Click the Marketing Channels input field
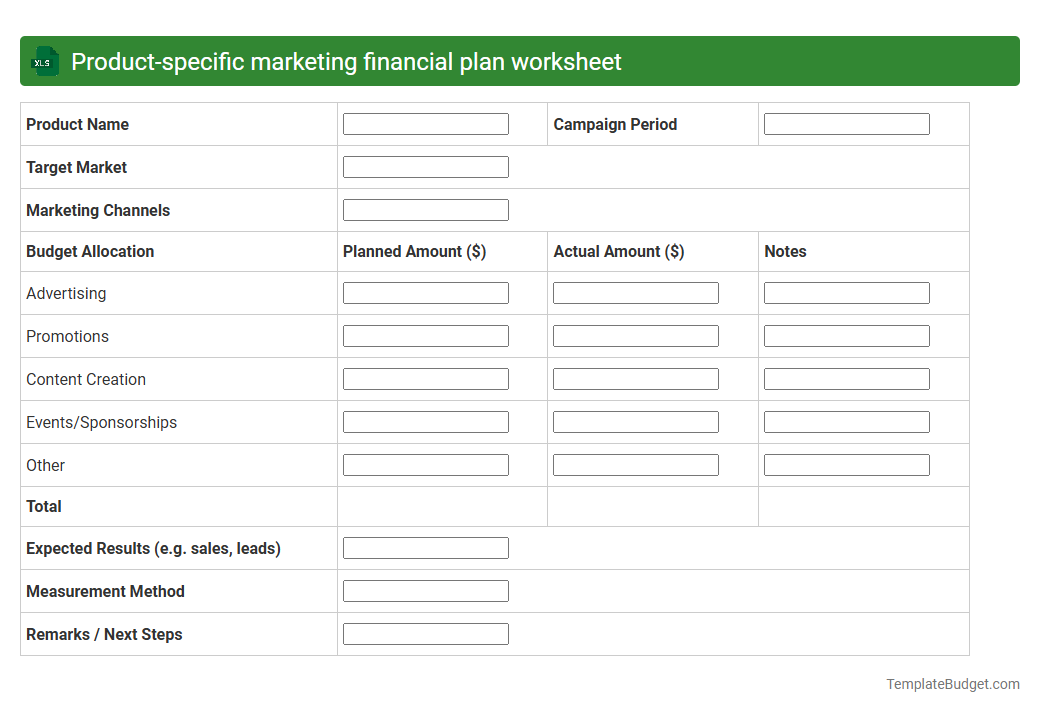The height and width of the screenshot is (713, 1040). click(x=425, y=209)
